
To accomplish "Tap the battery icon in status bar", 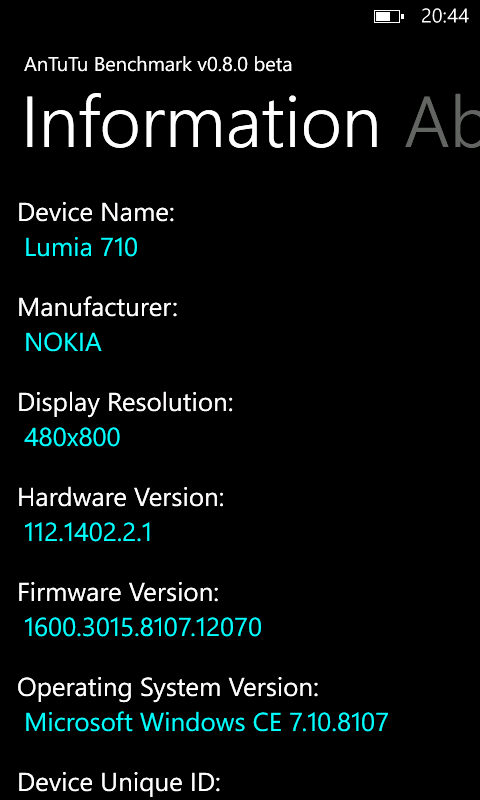I will pyautogui.click(x=389, y=17).
